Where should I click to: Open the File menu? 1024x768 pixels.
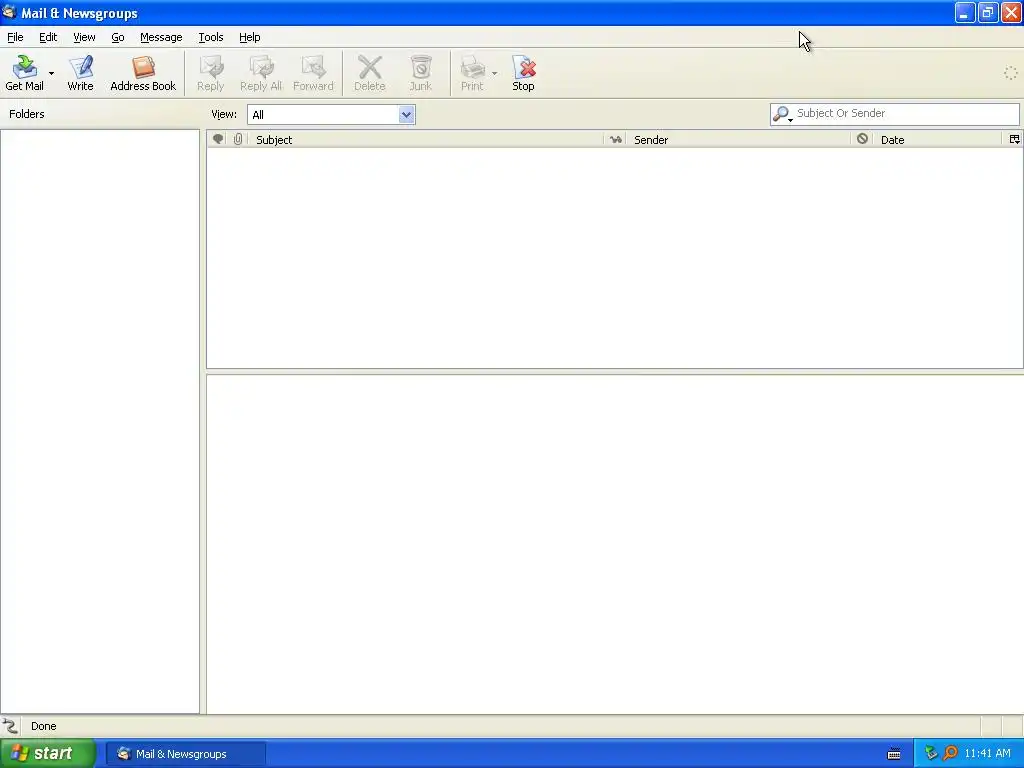pyautogui.click(x=15, y=37)
